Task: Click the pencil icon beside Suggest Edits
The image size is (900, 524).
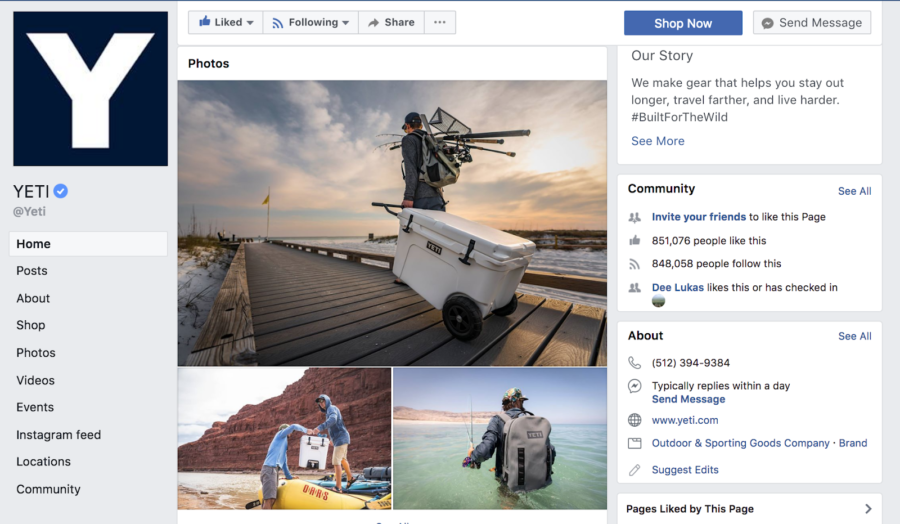Action: pyautogui.click(x=634, y=470)
